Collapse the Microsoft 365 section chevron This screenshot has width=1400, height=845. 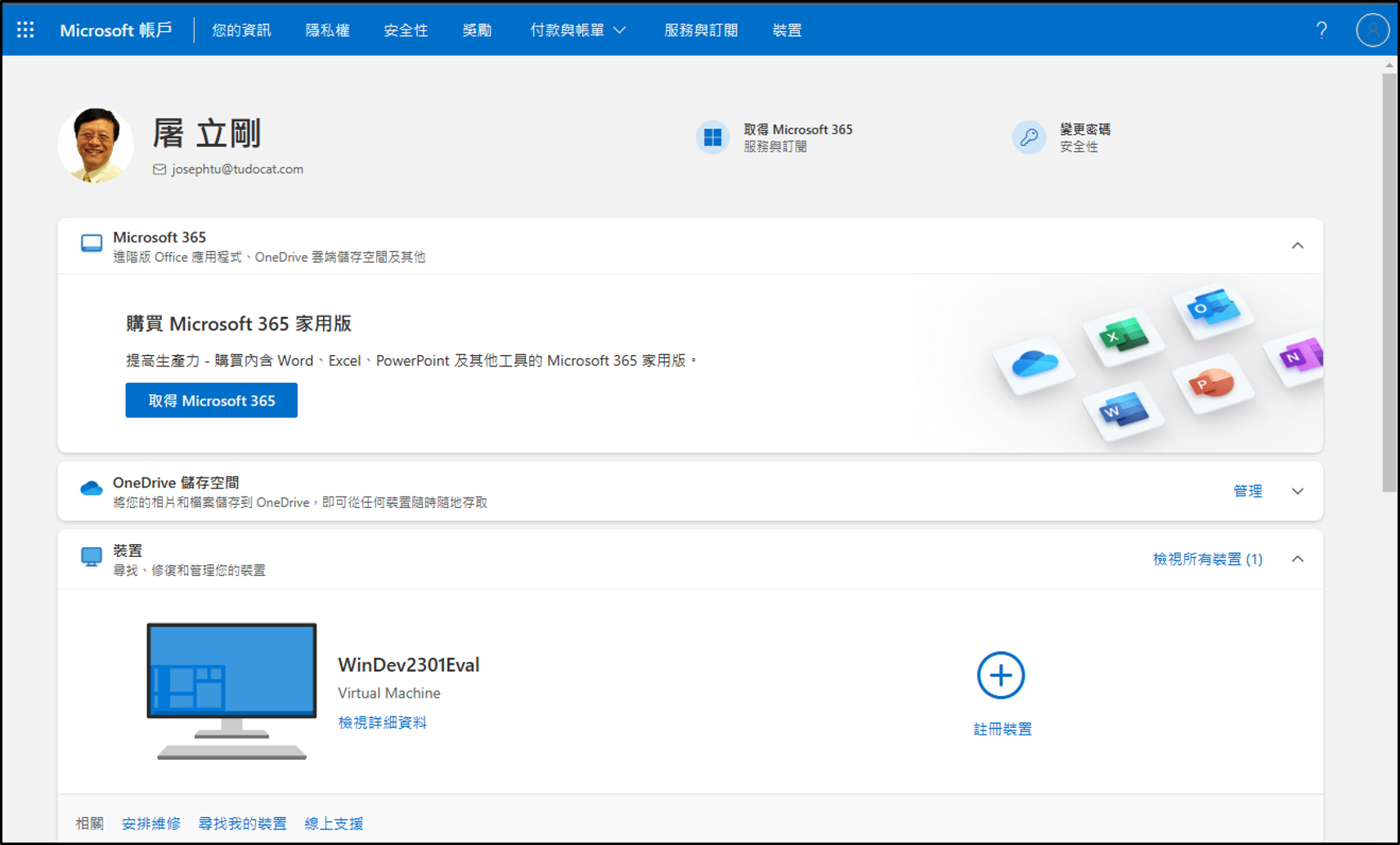(x=1298, y=245)
